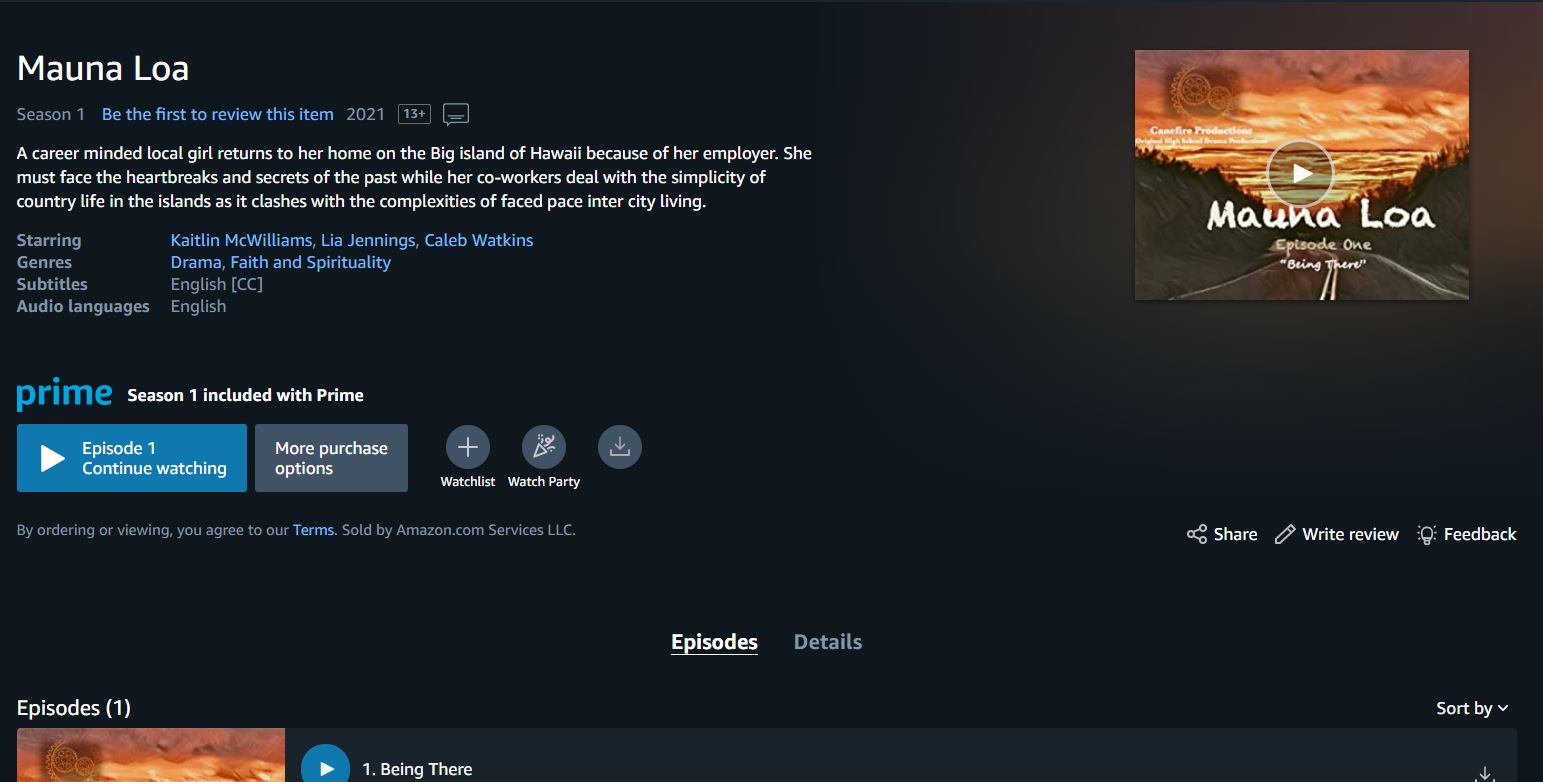This screenshot has width=1543, height=782.
Task: Start a Watch Party
Action: pyautogui.click(x=544, y=447)
